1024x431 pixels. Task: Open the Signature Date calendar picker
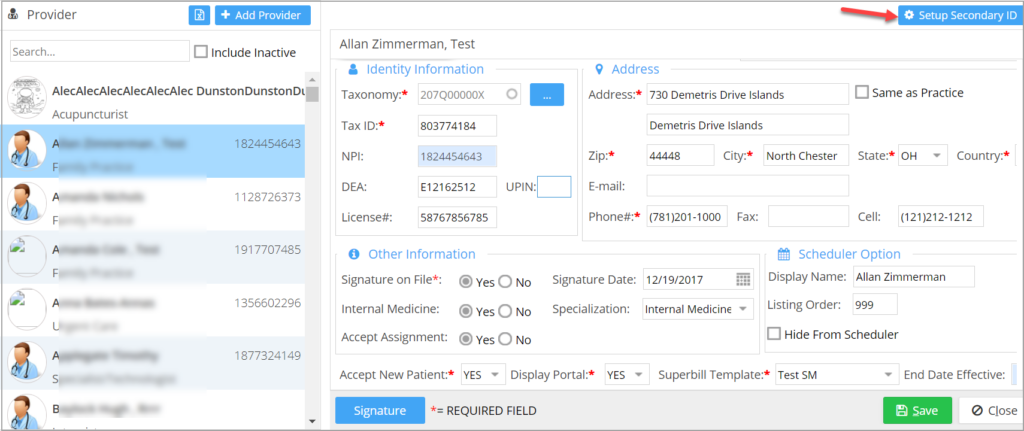coord(743,279)
